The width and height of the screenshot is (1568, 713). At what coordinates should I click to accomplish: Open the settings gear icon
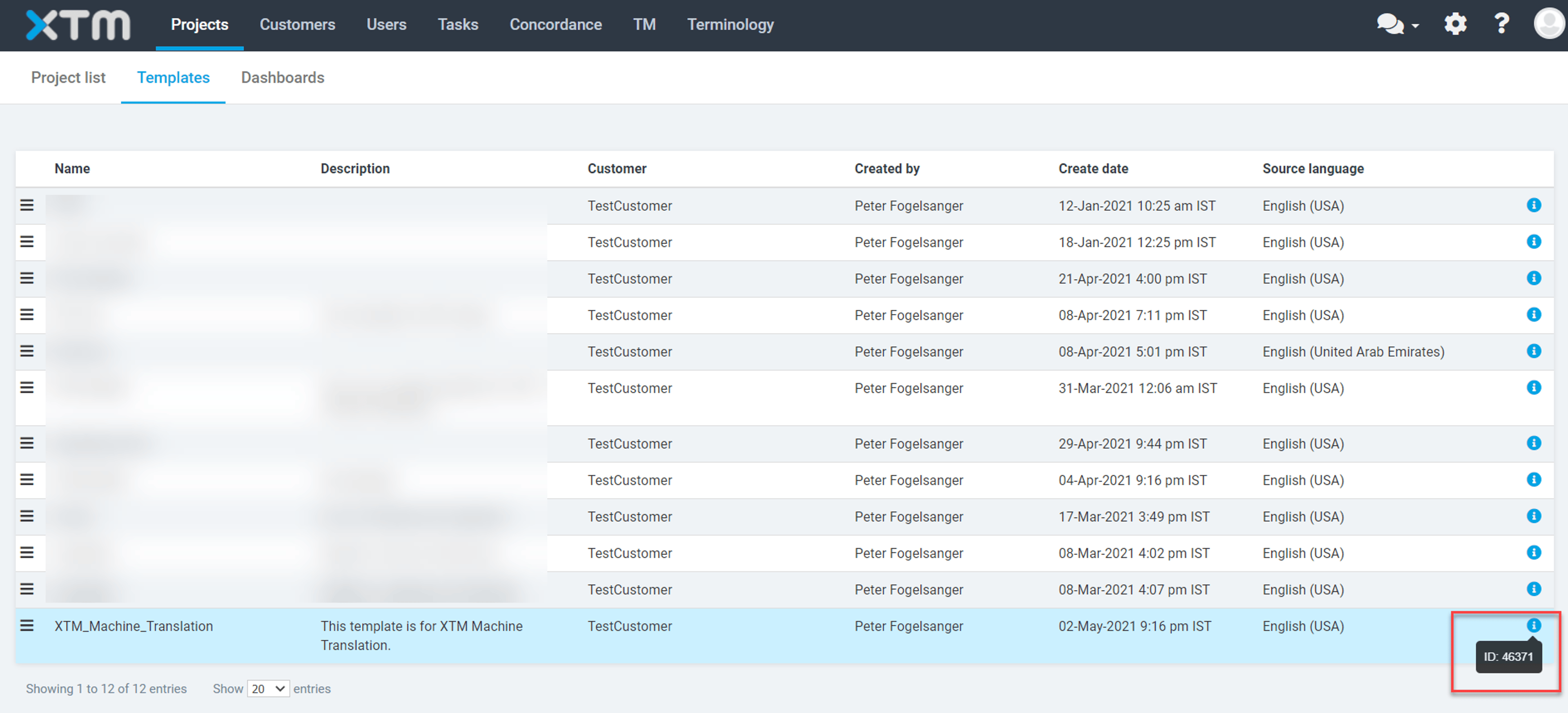1455,25
